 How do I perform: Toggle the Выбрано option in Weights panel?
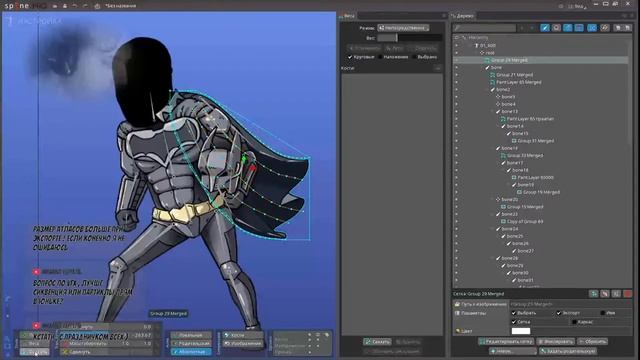(414, 57)
